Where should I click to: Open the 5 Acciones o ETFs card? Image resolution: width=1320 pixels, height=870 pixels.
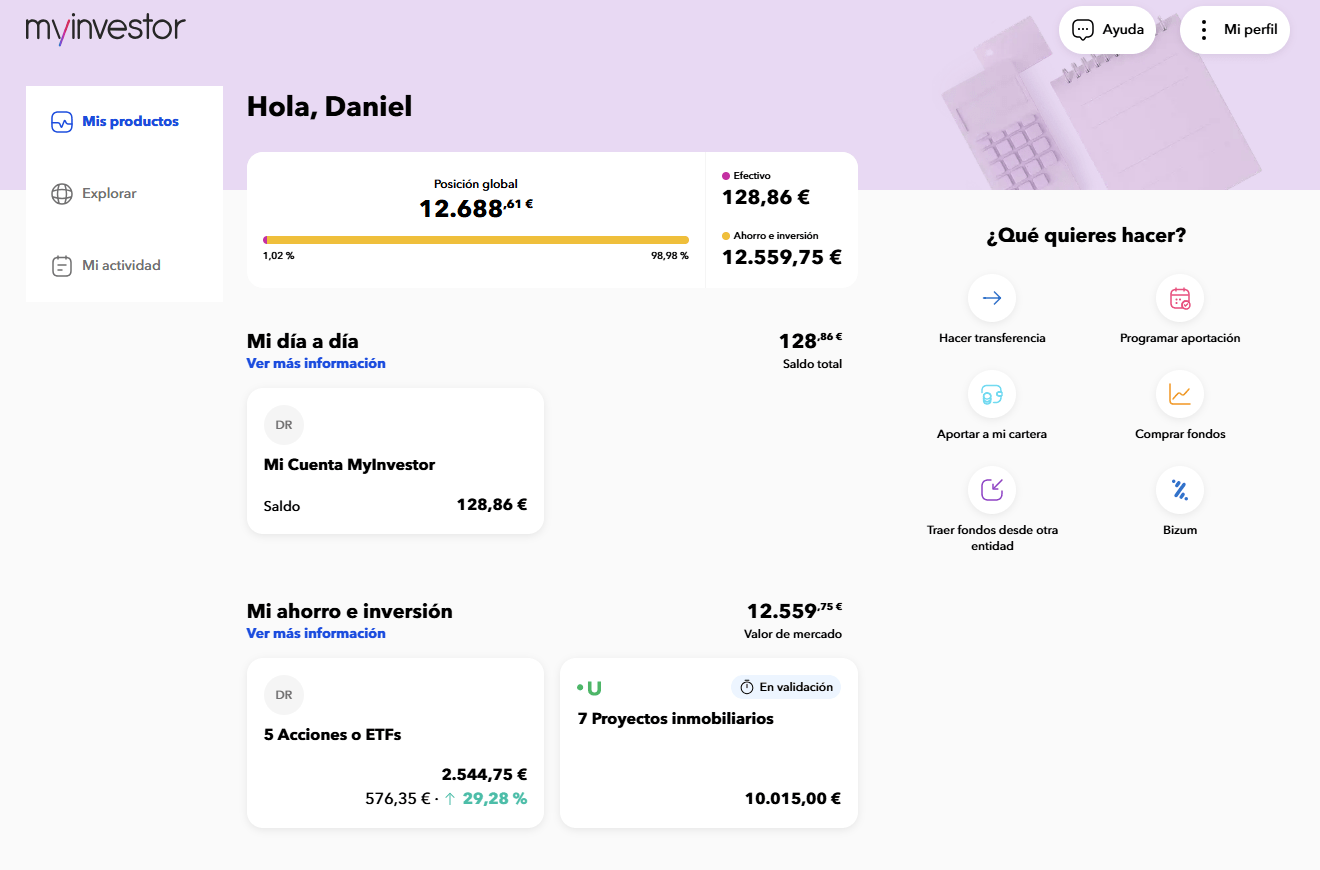click(395, 743)
